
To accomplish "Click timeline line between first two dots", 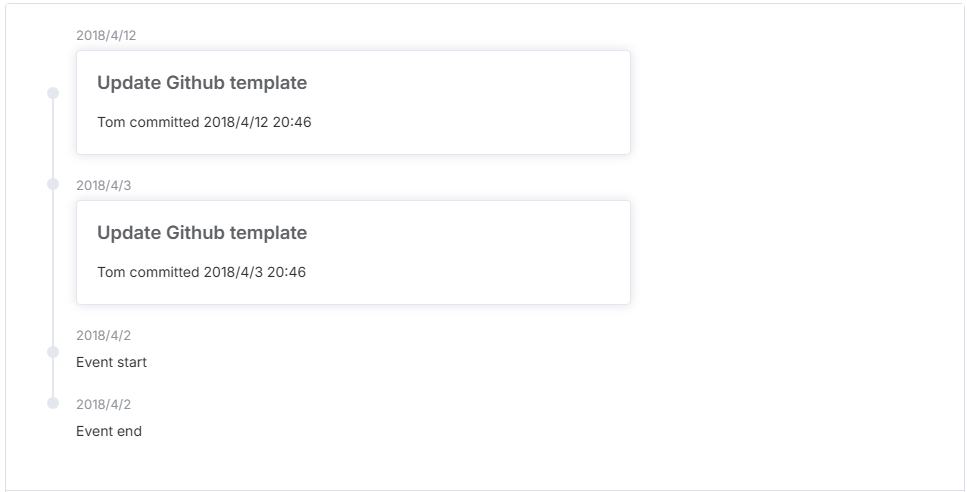I will 53,139.
